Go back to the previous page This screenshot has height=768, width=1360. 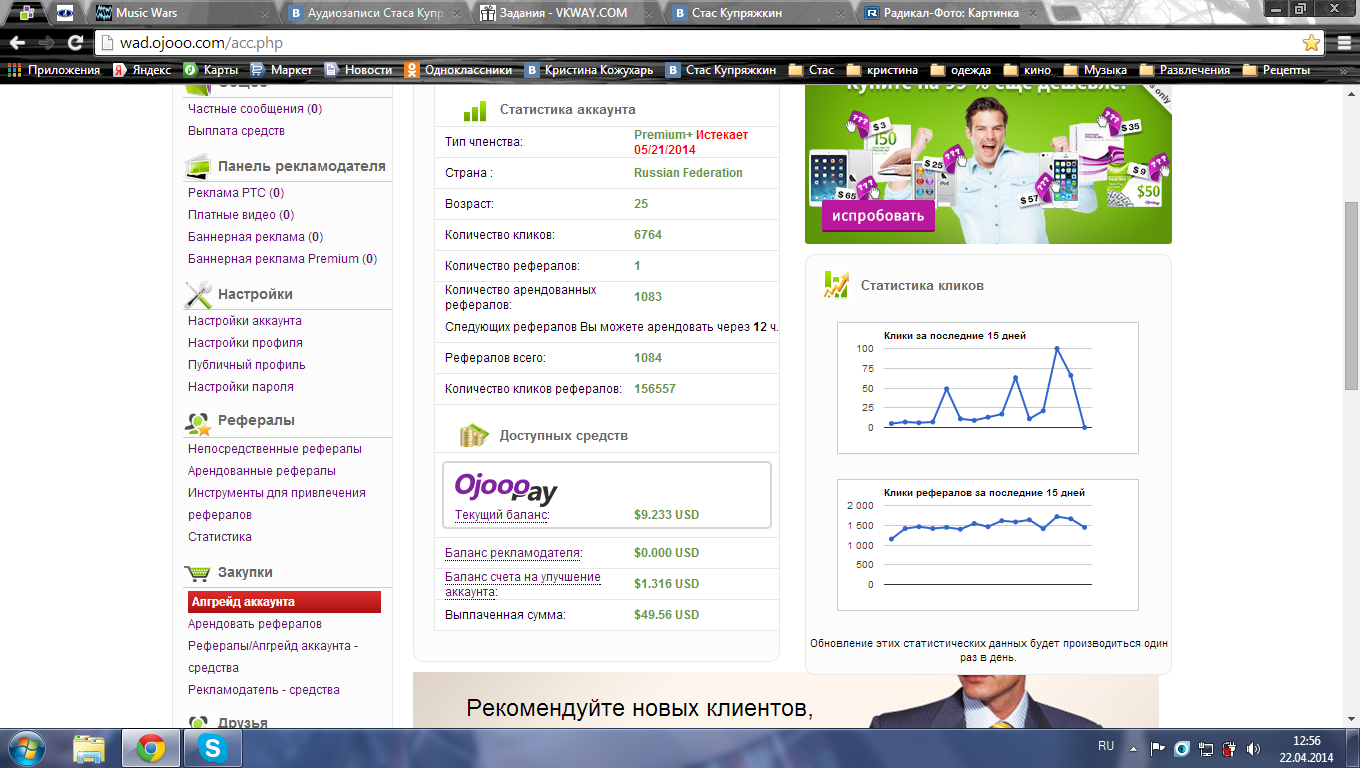17,43
